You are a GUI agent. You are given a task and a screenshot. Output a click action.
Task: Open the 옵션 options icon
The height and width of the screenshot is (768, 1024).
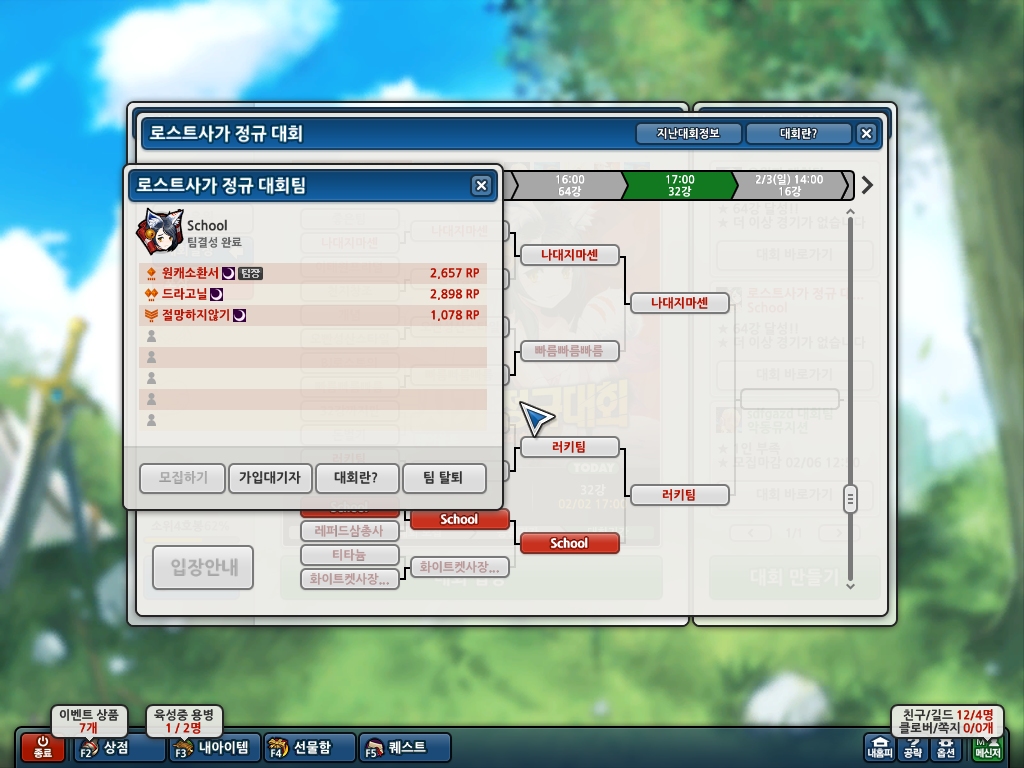tap(946, 748)
